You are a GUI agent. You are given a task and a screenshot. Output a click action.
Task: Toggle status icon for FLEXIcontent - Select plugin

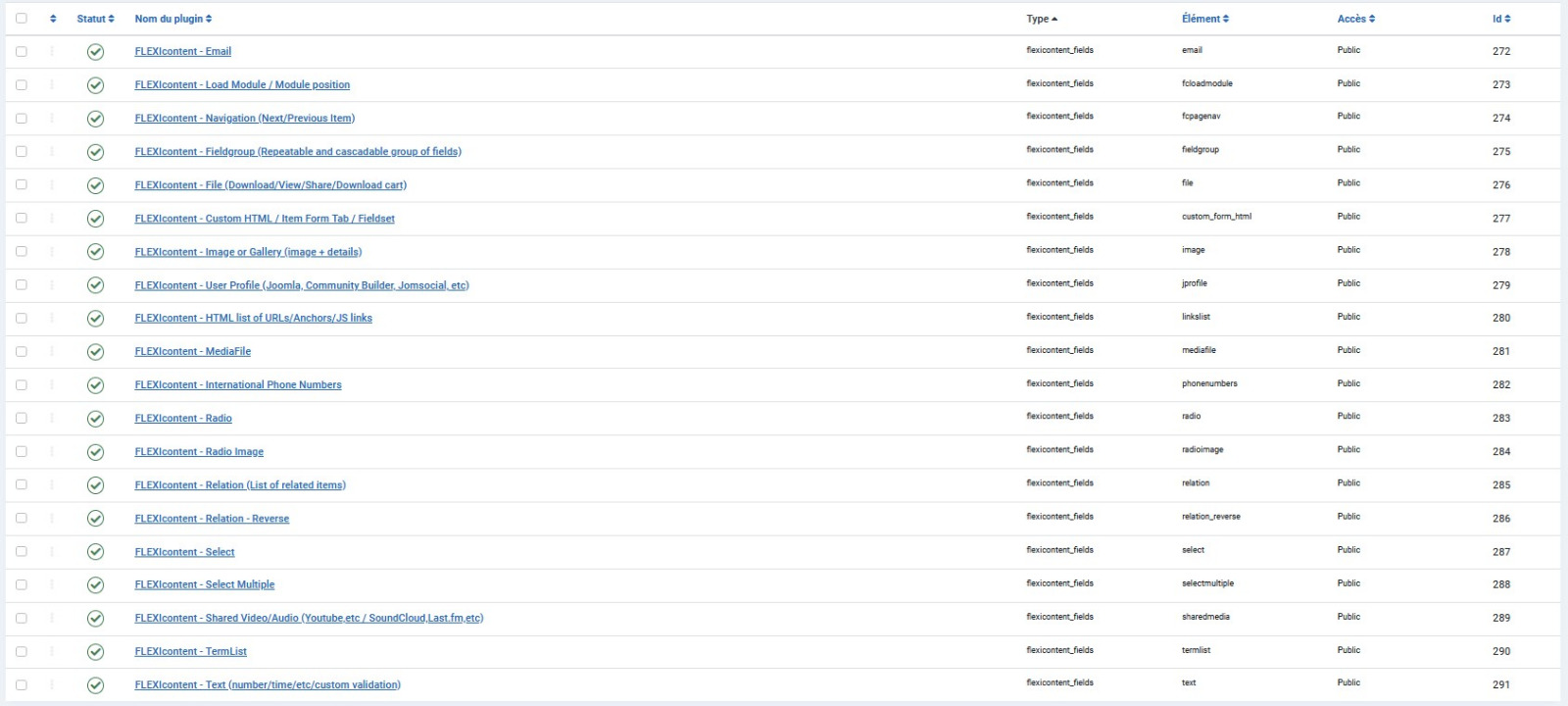coord(95,552)
